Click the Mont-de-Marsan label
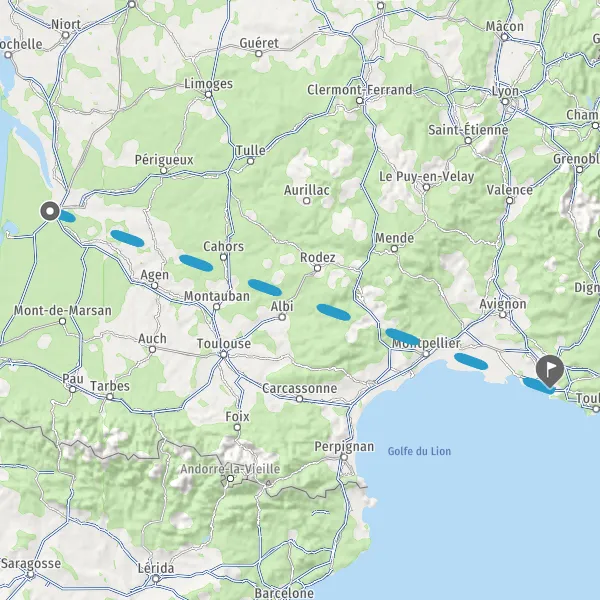This screenshot has height=600, width=600. [x=63, y=311]
